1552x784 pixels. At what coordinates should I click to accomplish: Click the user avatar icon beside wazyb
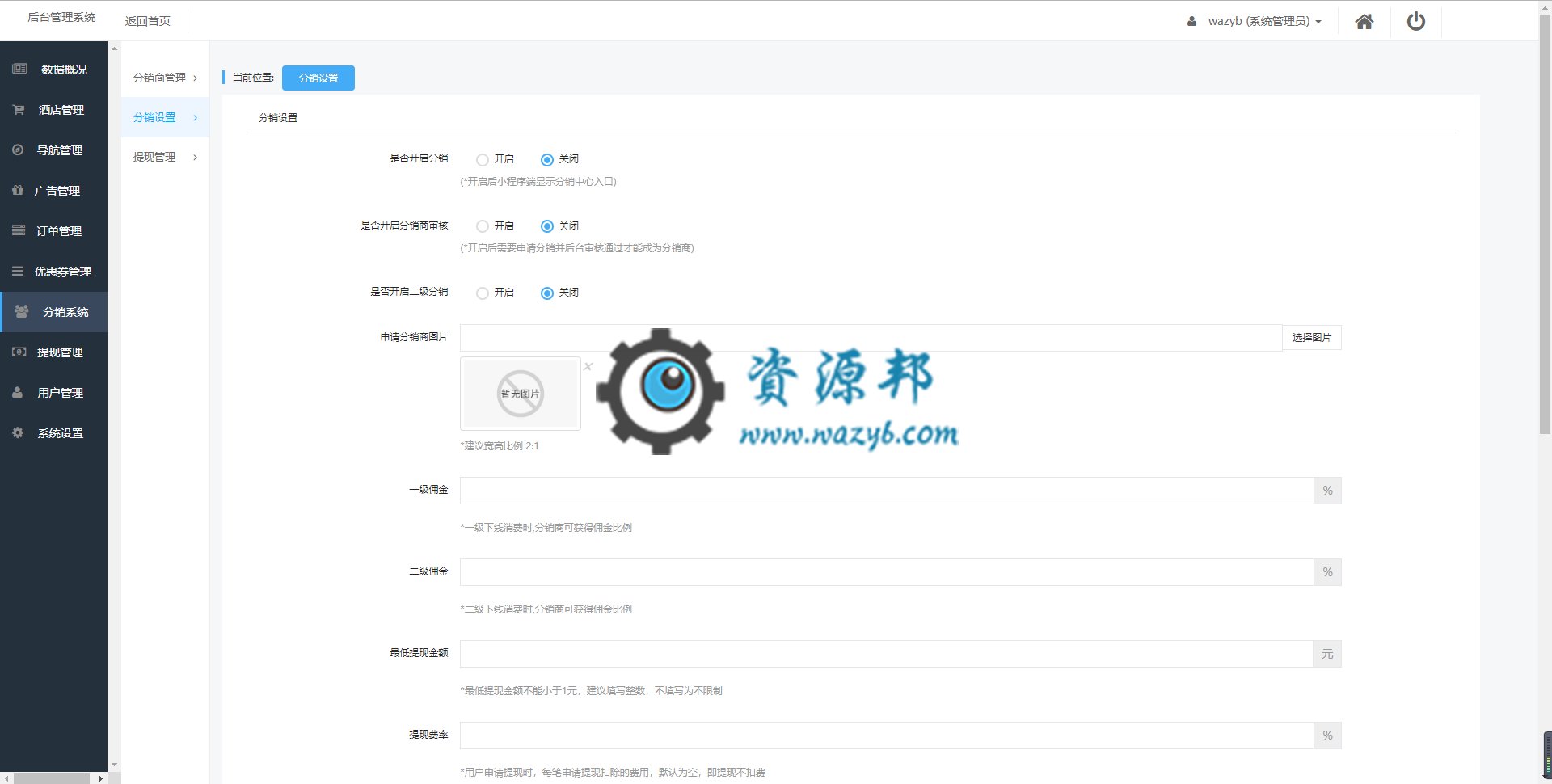coord(1191,21)
